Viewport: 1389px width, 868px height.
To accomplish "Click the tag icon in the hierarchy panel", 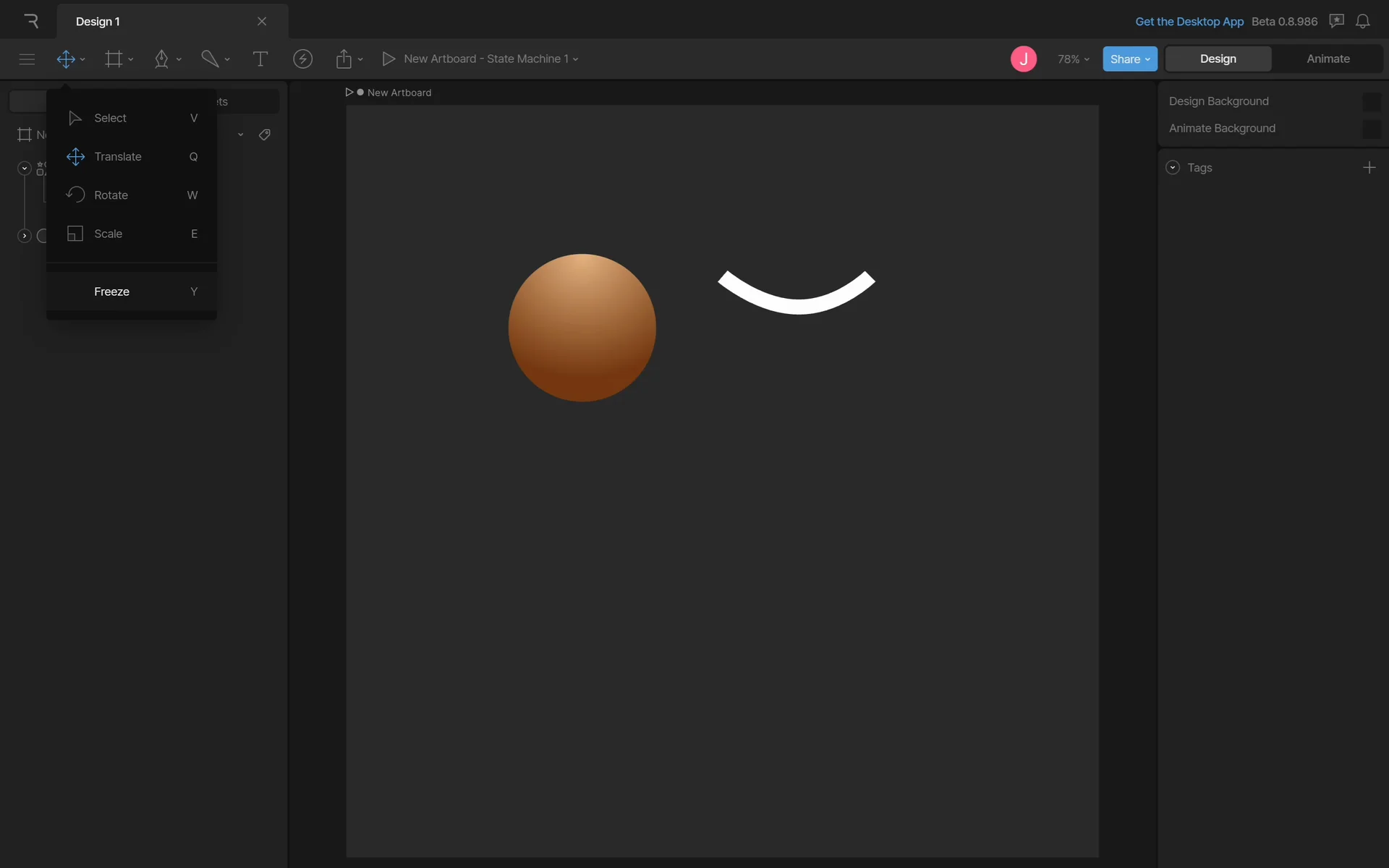I will coord(265,135).
